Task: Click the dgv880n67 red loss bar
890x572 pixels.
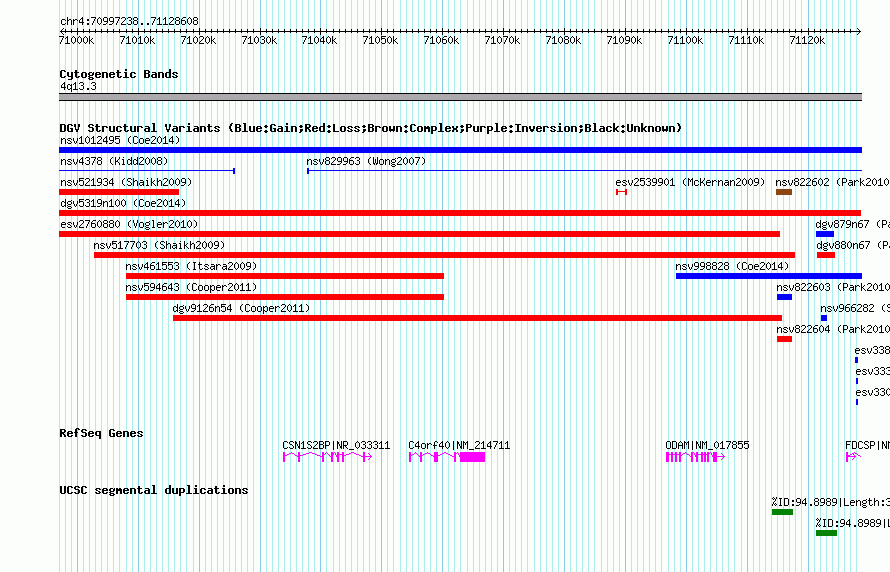Action: (826, 255)
